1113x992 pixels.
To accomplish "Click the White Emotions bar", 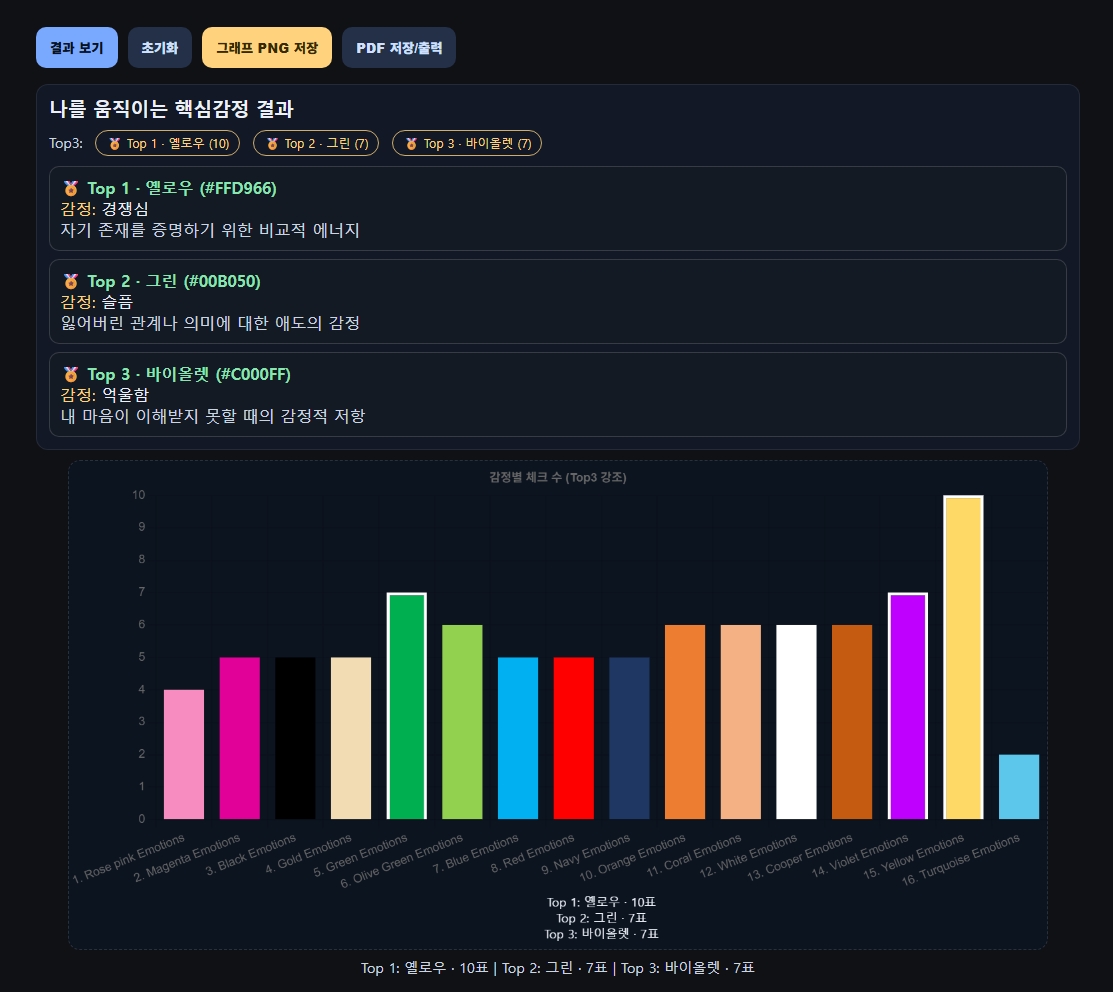I will point(796,722).
